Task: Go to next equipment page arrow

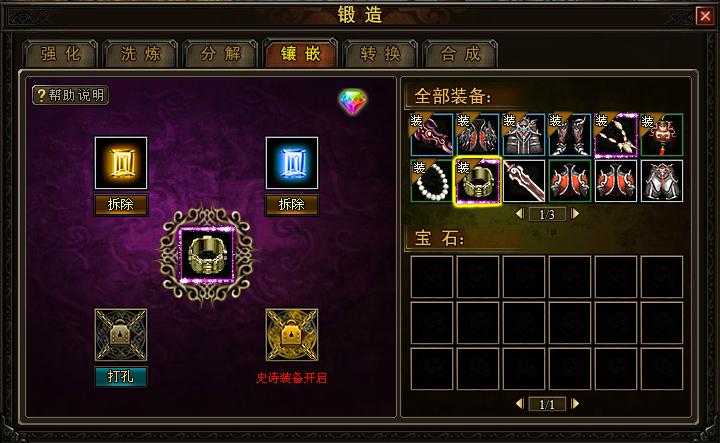Action: point(575,214)
